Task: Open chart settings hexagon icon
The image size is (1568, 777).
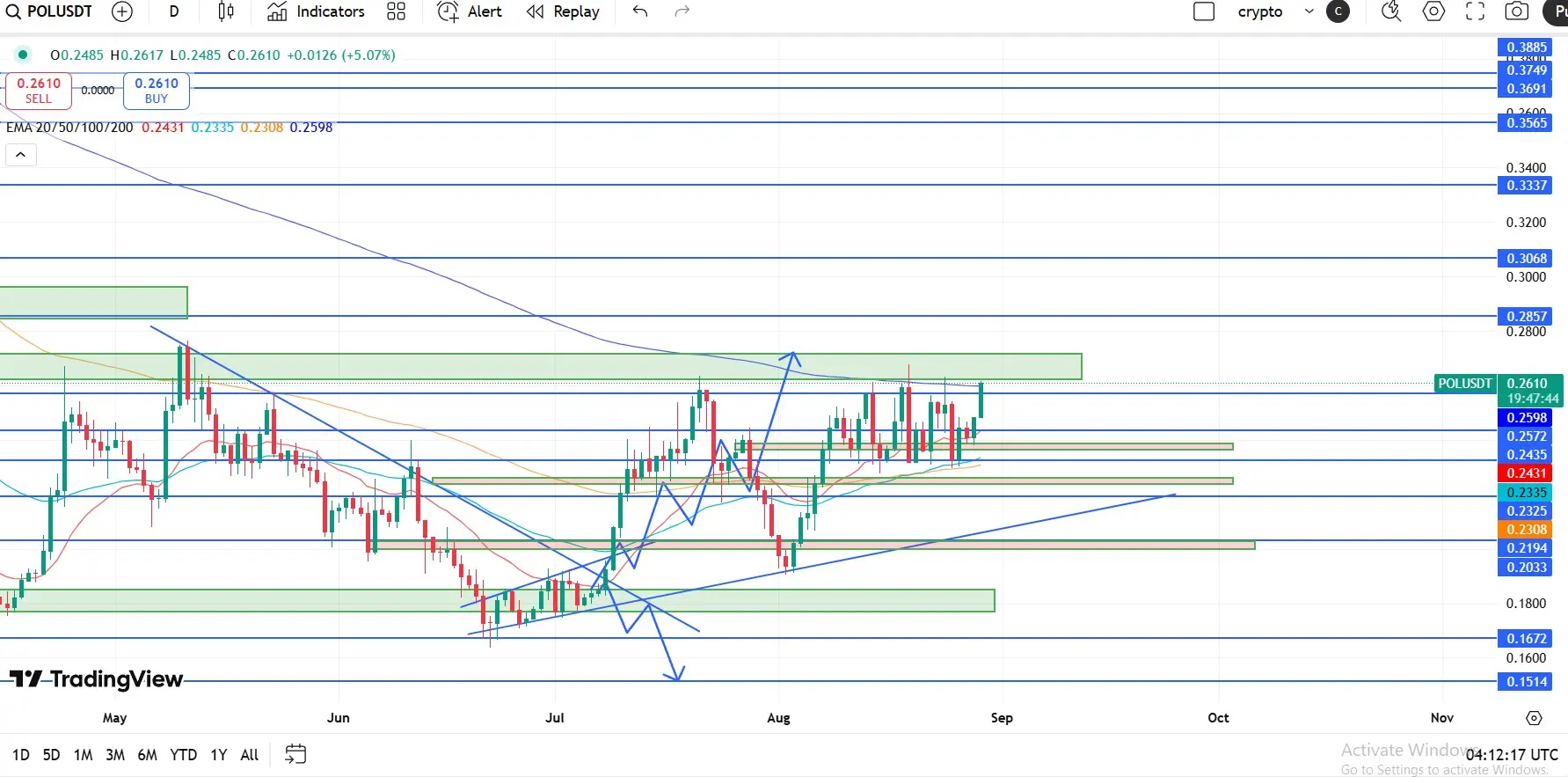Action: click(1433, 11)
